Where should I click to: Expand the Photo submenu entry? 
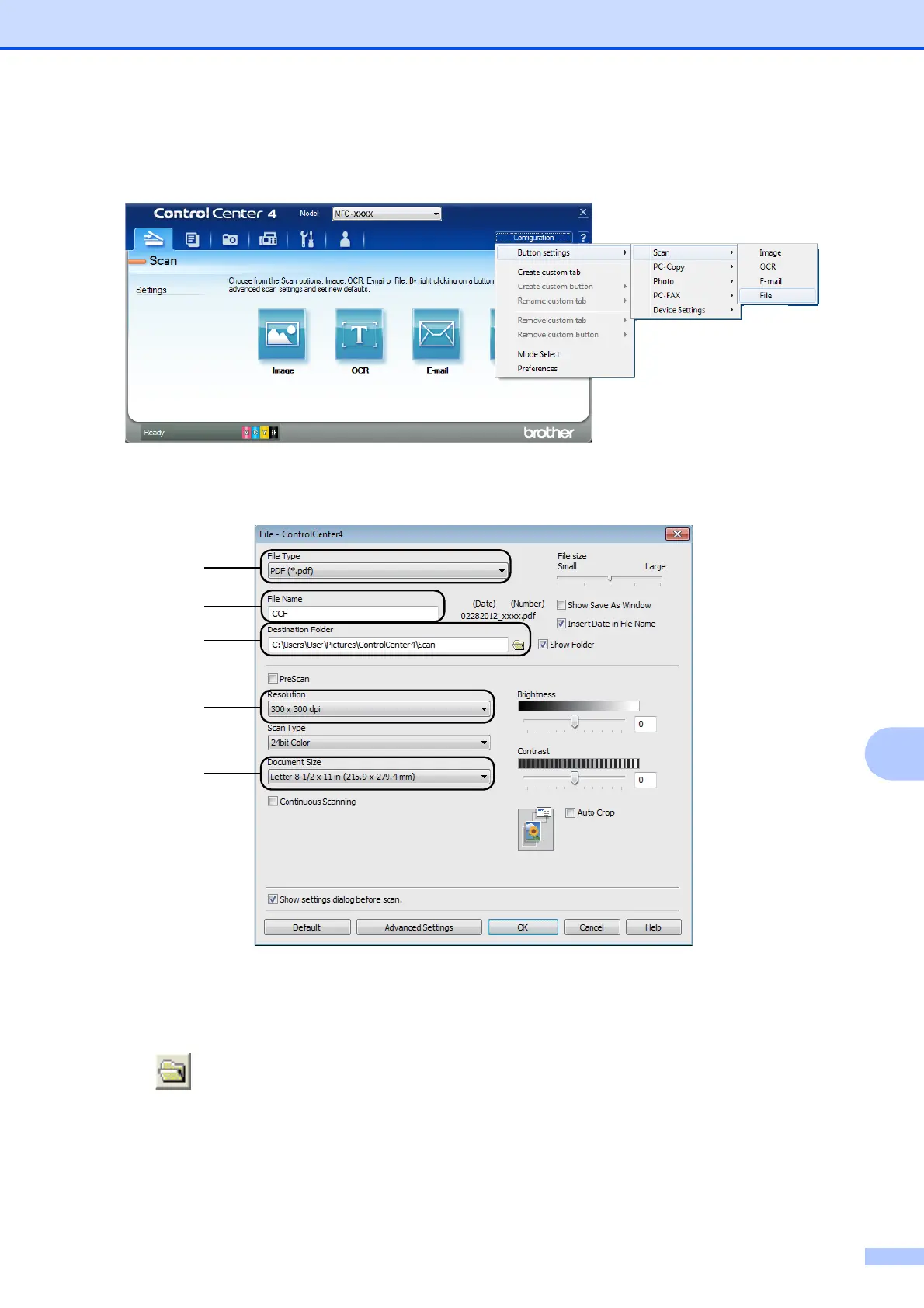684,281
